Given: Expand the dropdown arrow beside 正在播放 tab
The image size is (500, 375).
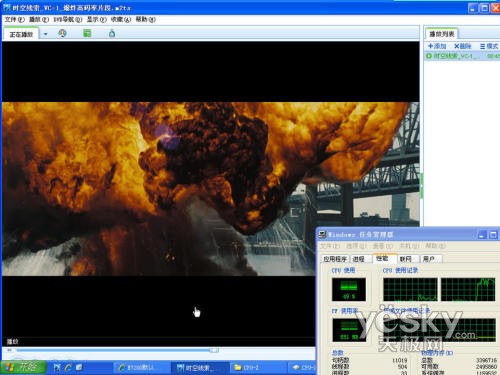Looking at the screenshot, I should point(46,34).
